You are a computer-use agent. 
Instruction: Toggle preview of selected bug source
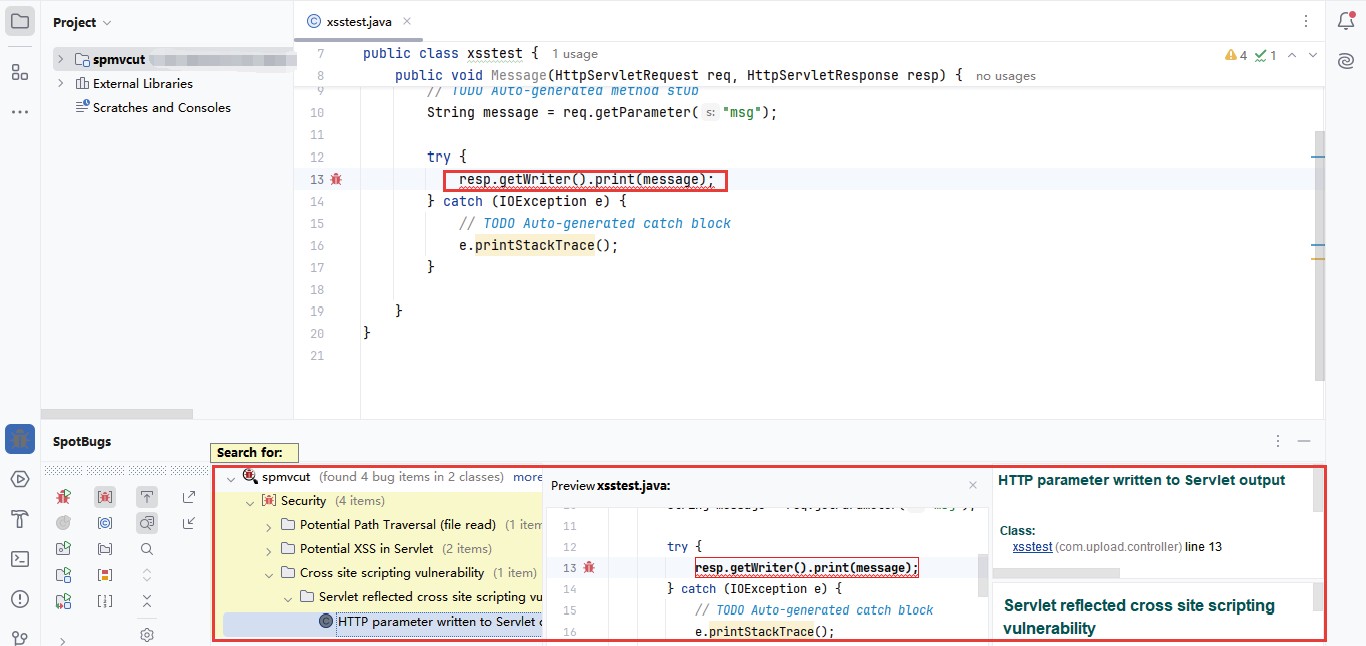[147, 522]
